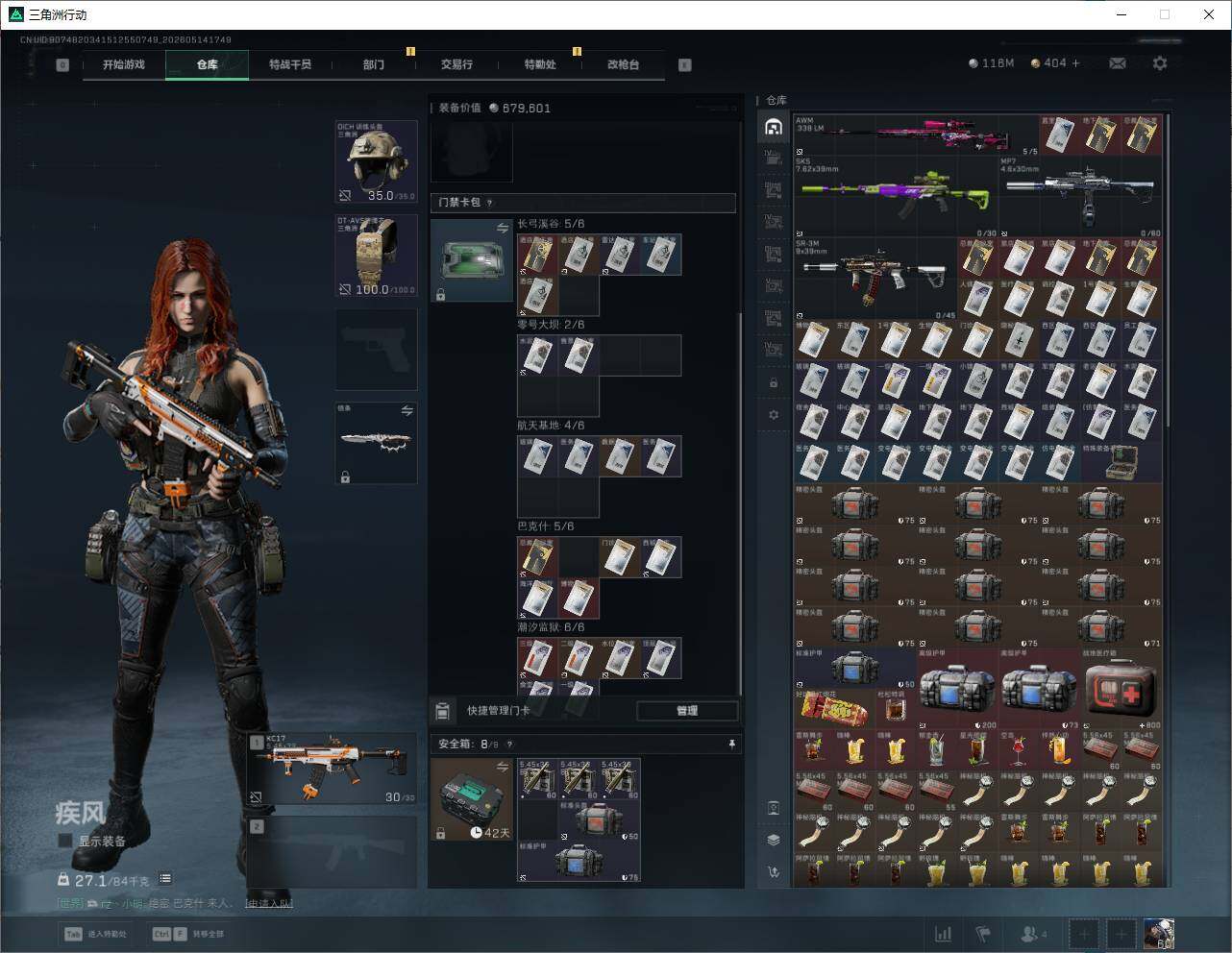Select the main warehouse icon in sidebar

tap(774, 127)
